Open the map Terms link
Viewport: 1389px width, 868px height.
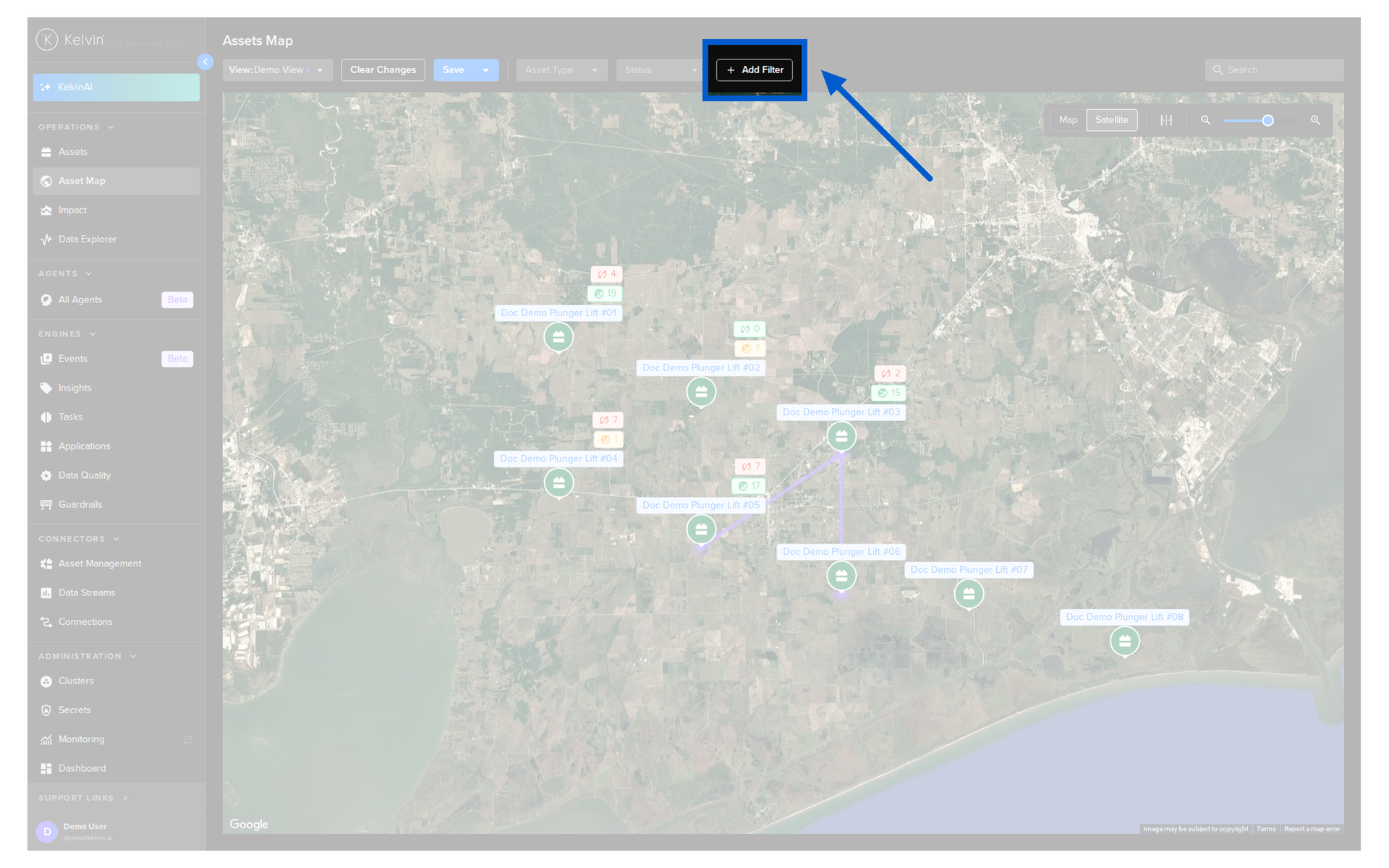(x=1266, y=829)
